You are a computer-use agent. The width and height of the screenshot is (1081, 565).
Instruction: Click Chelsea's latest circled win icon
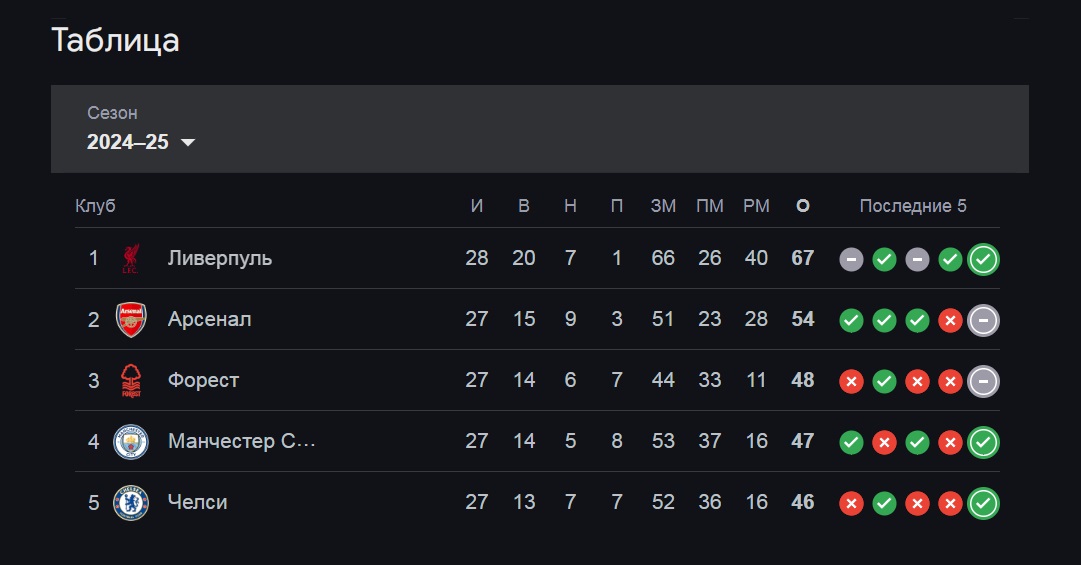(983, 503)
